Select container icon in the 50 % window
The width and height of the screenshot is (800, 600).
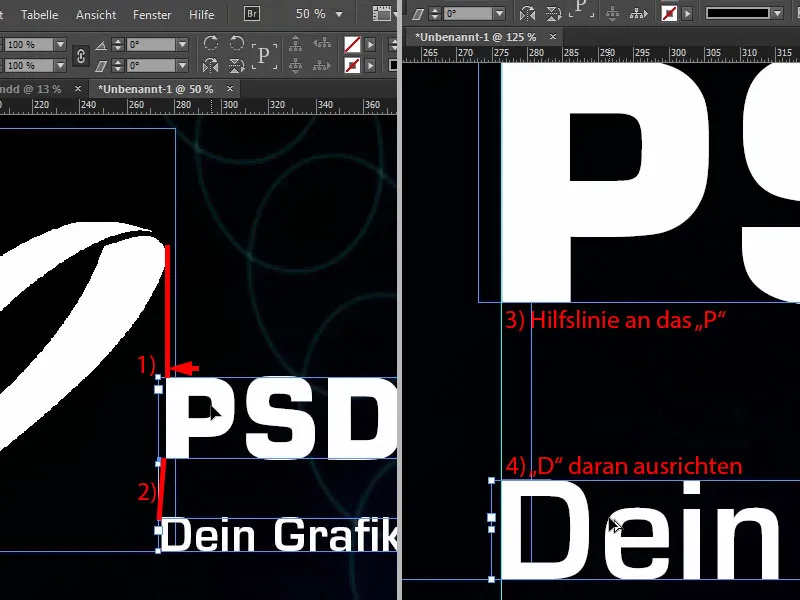(295, 44)
